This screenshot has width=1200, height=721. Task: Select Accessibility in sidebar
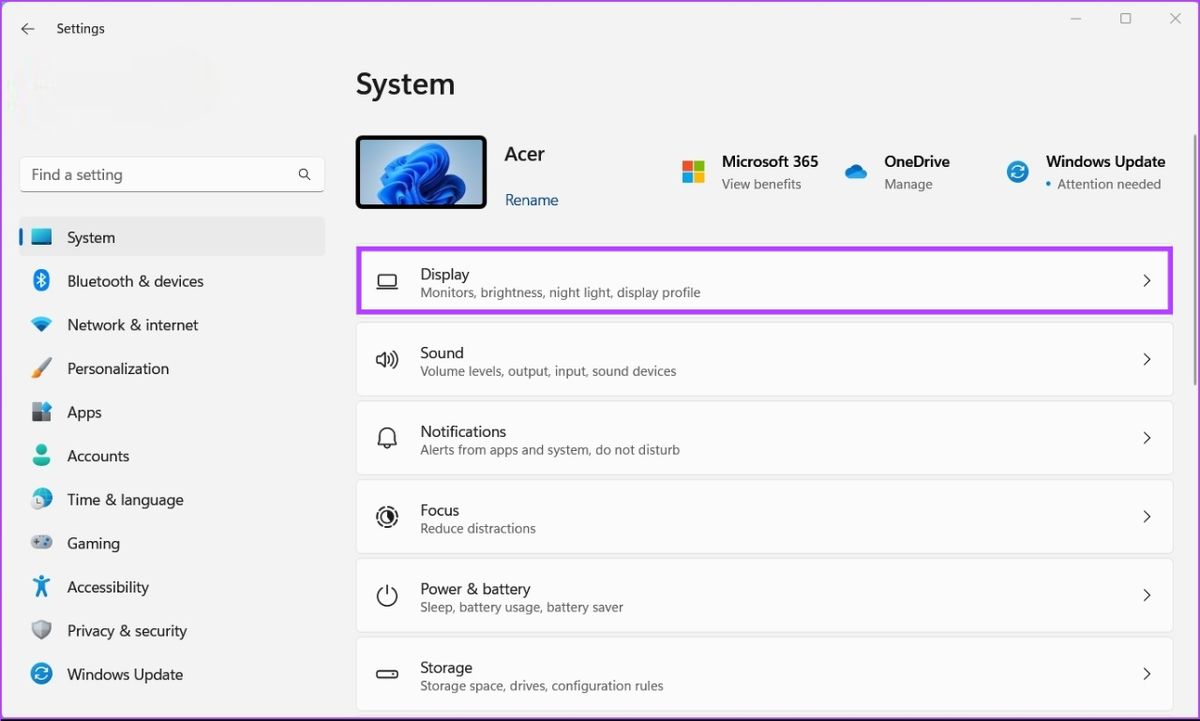pos(172,587)
